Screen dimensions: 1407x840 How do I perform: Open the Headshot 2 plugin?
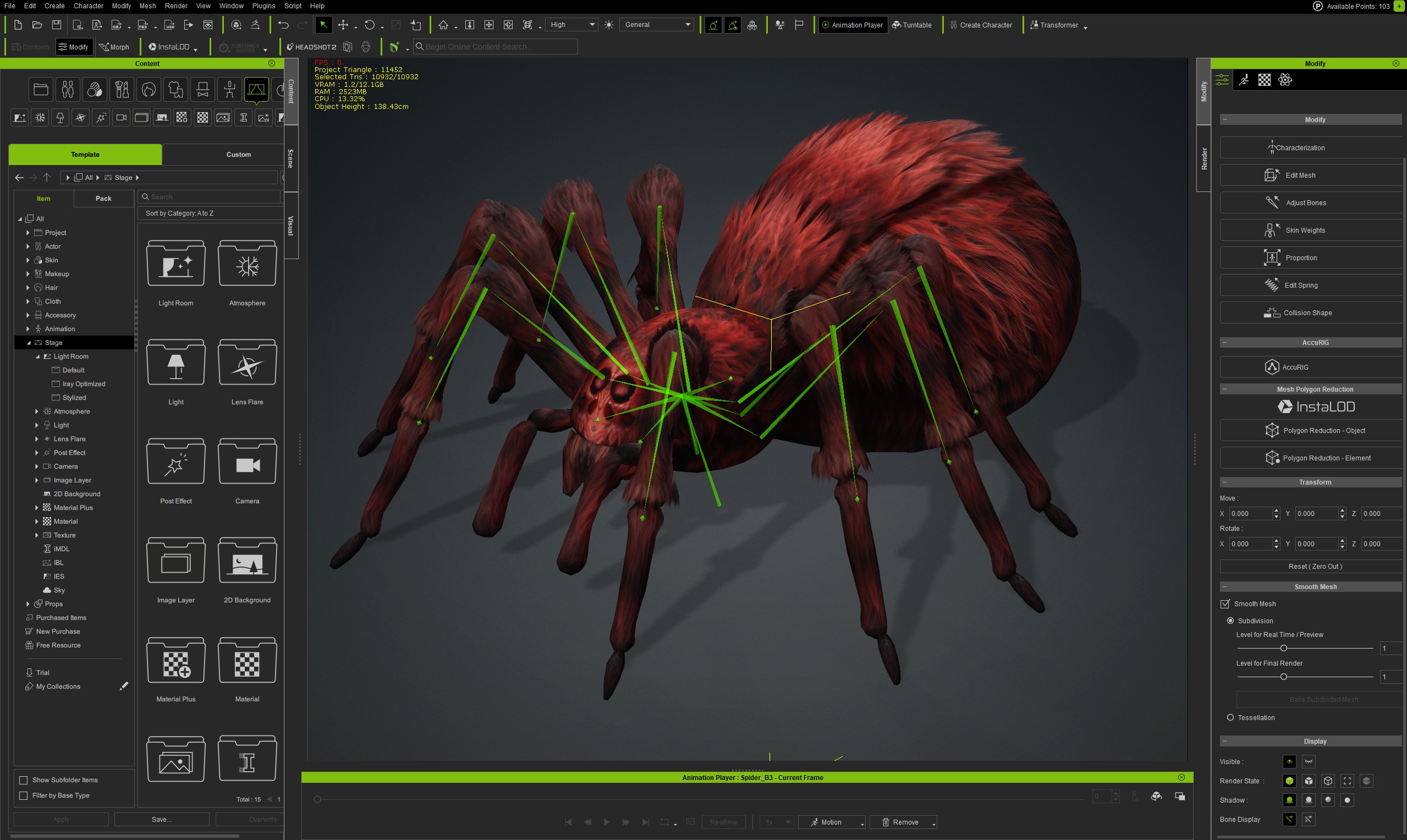(311, 47)
